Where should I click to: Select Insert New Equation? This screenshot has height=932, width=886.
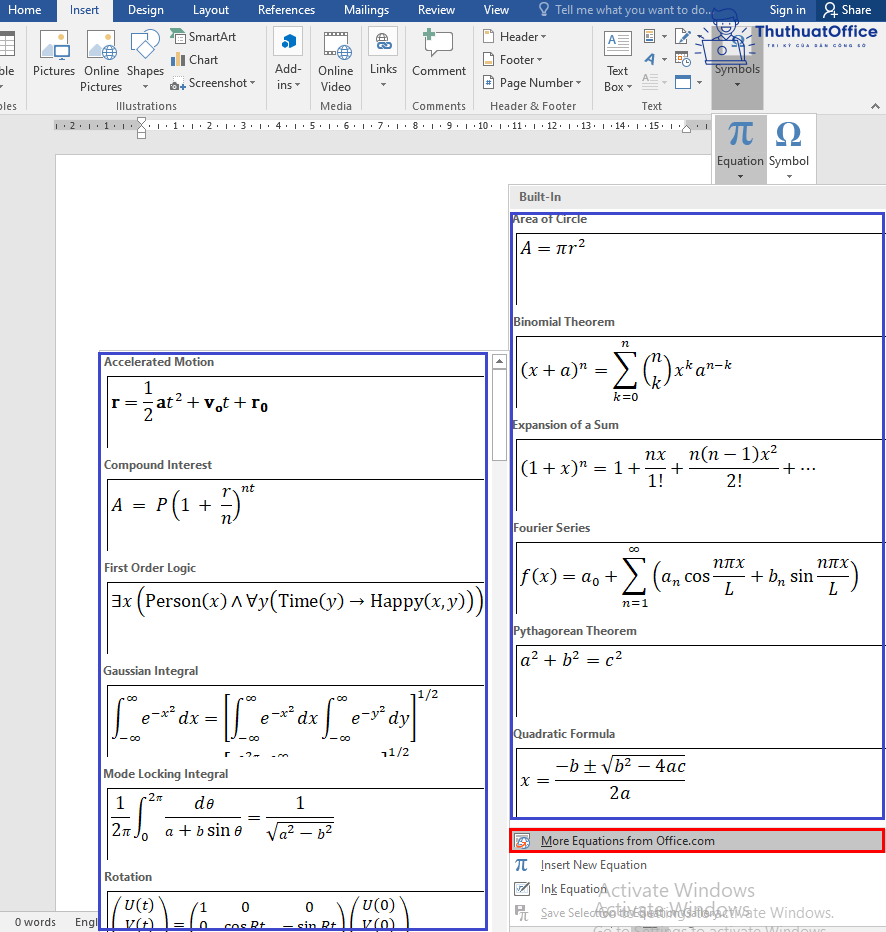click(x=593, y=865)
